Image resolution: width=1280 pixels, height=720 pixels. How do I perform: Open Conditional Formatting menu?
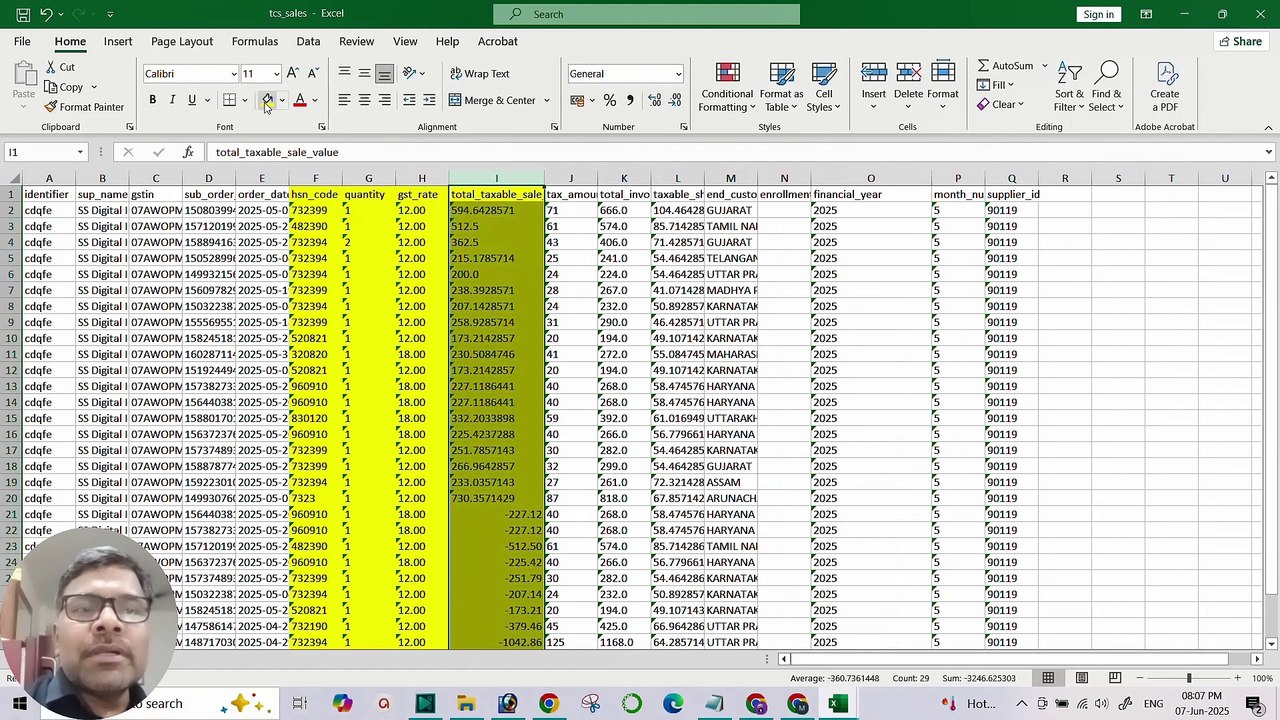[727, 88]
